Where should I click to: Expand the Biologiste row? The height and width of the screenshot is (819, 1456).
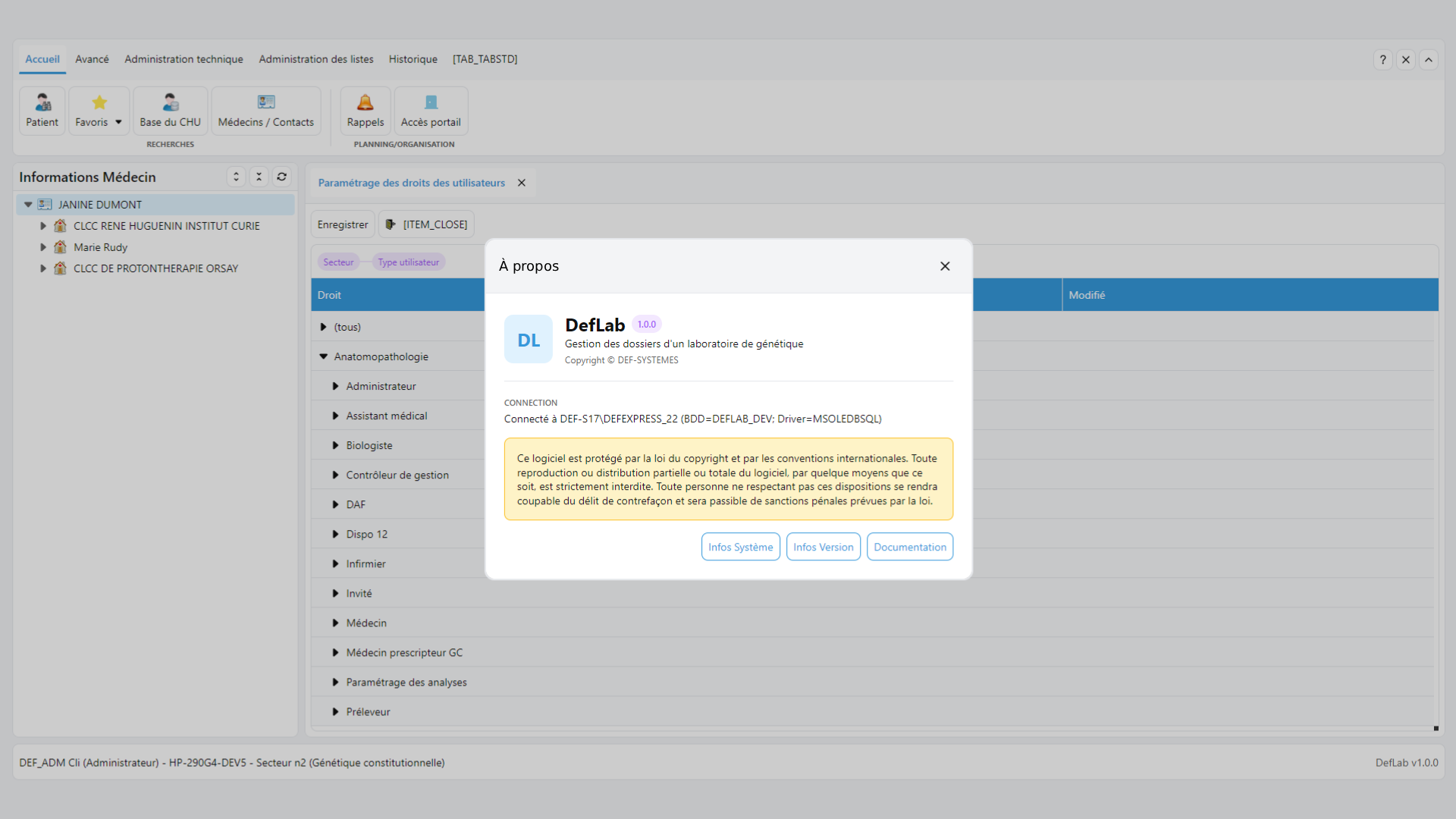pos(335,445)
